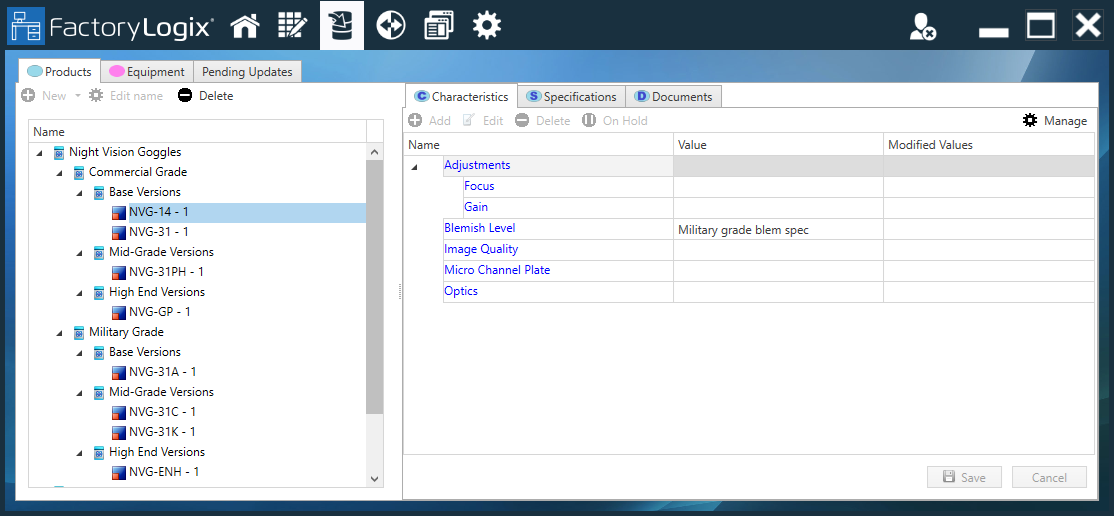Select the active database bucket icon
The image size is (1114, 516).
point(342,26)
